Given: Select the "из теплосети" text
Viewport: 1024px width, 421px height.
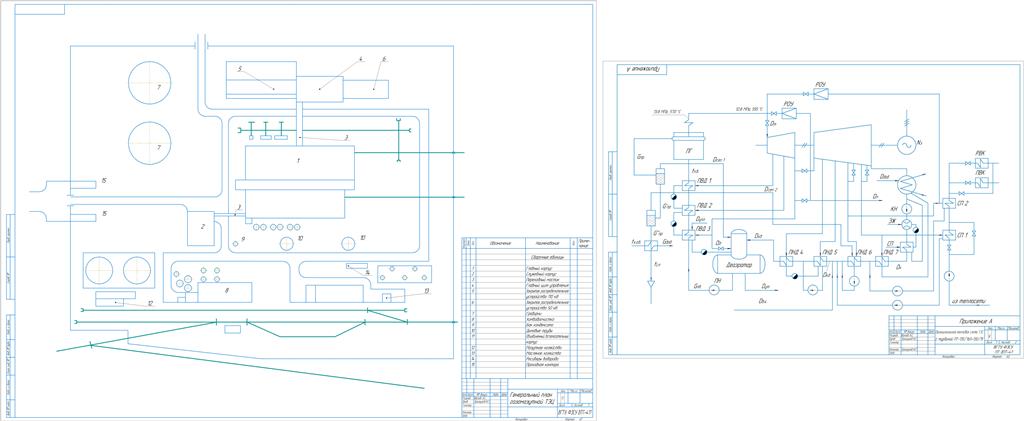Looking at the screenshot, I should (967, 302).
